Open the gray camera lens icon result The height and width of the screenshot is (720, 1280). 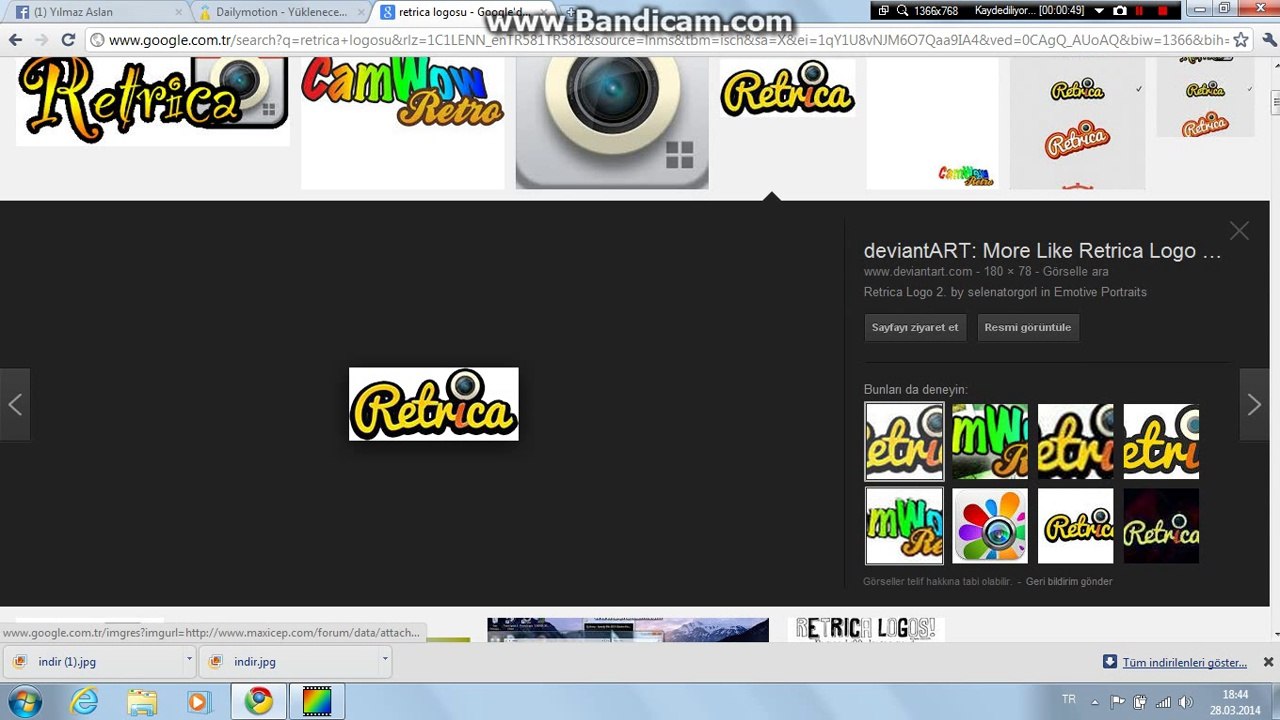tap(612, 122)
